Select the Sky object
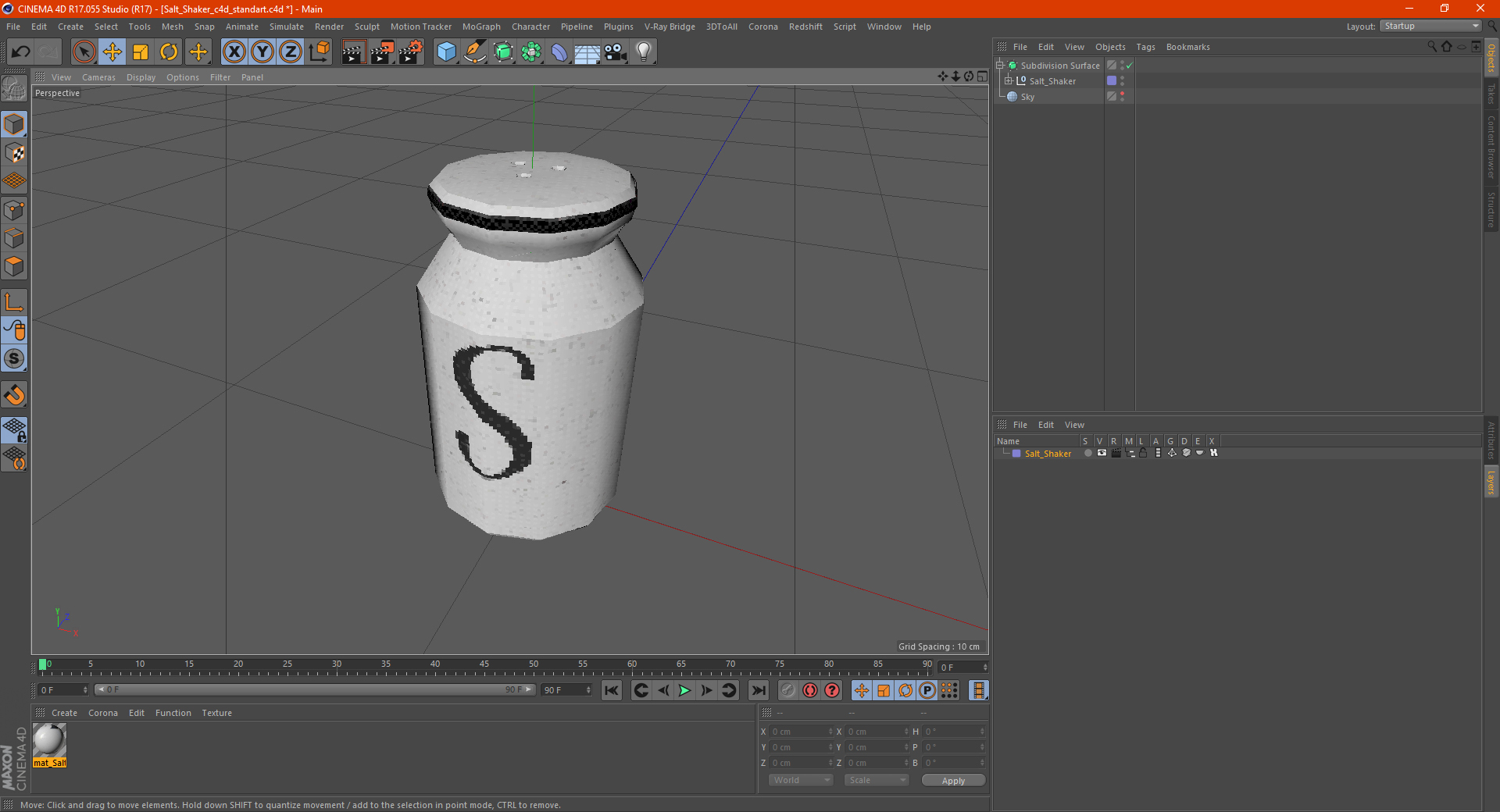 coord(1027,97)
